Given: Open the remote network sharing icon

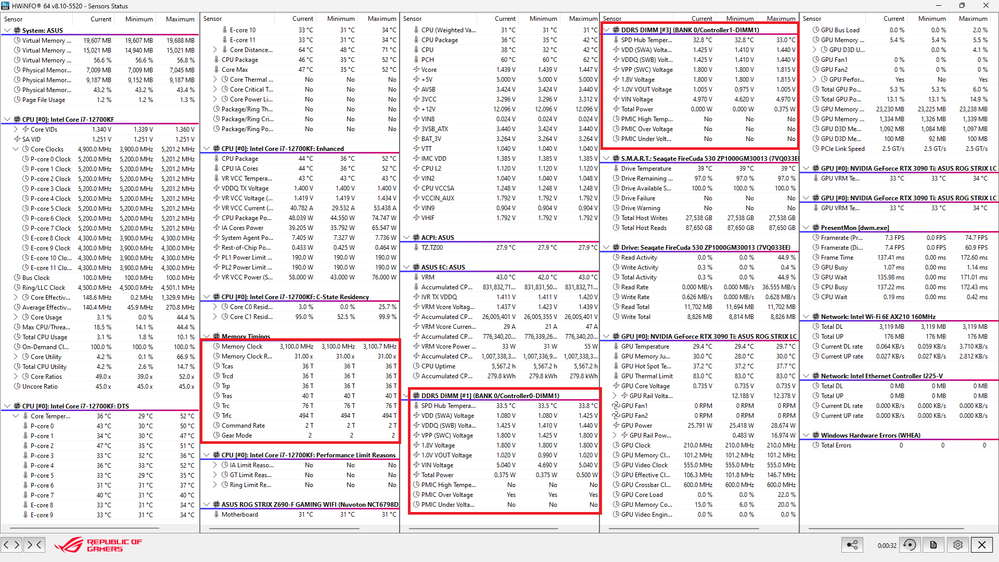Looking at the screenshot, I should (852, 545).
